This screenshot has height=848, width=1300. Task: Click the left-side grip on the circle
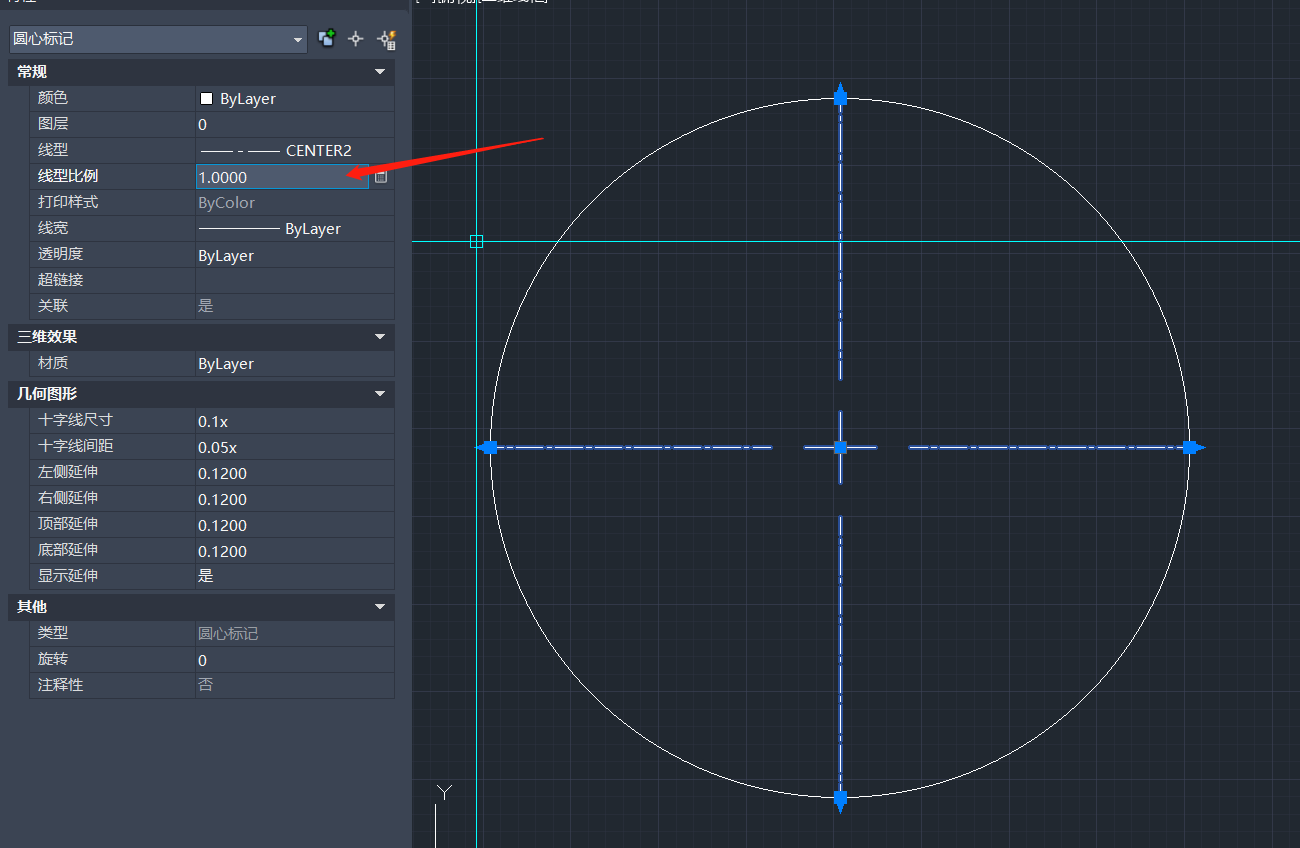tap(490, 447)
